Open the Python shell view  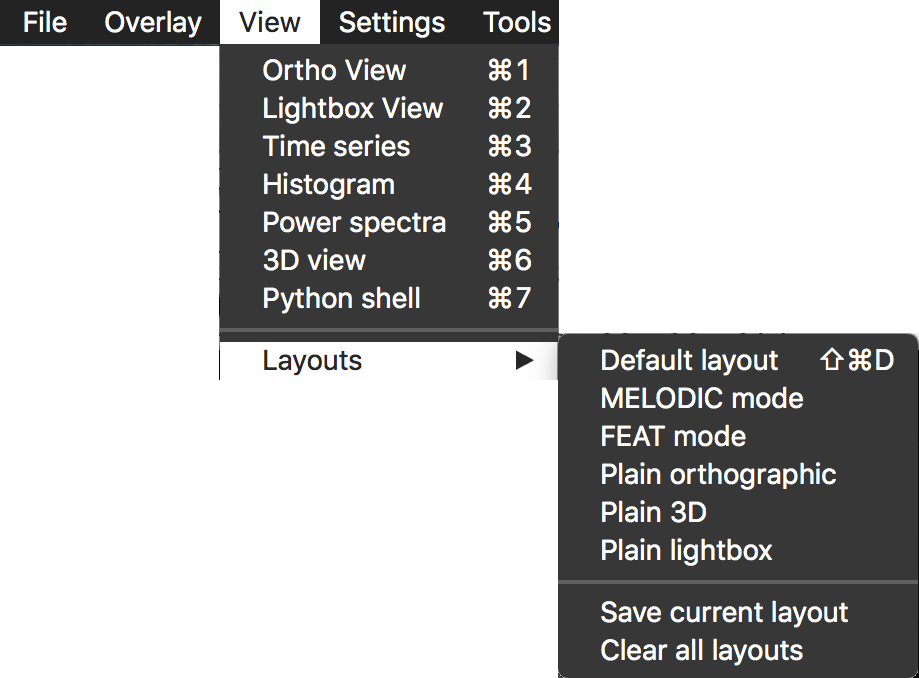[x=341, y=299]
